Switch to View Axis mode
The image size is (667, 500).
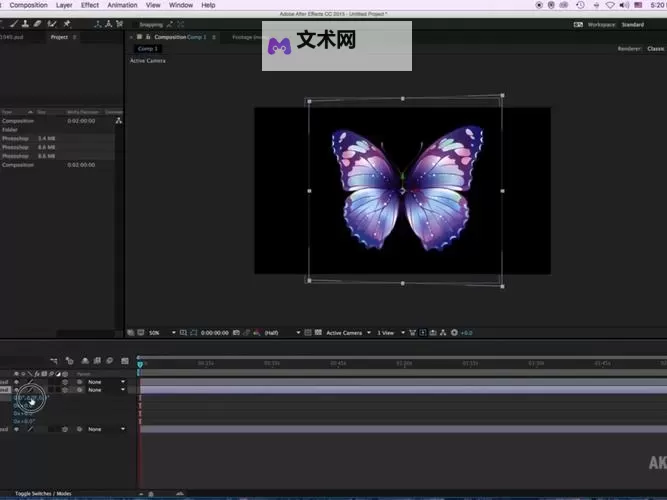coord(120,24)
